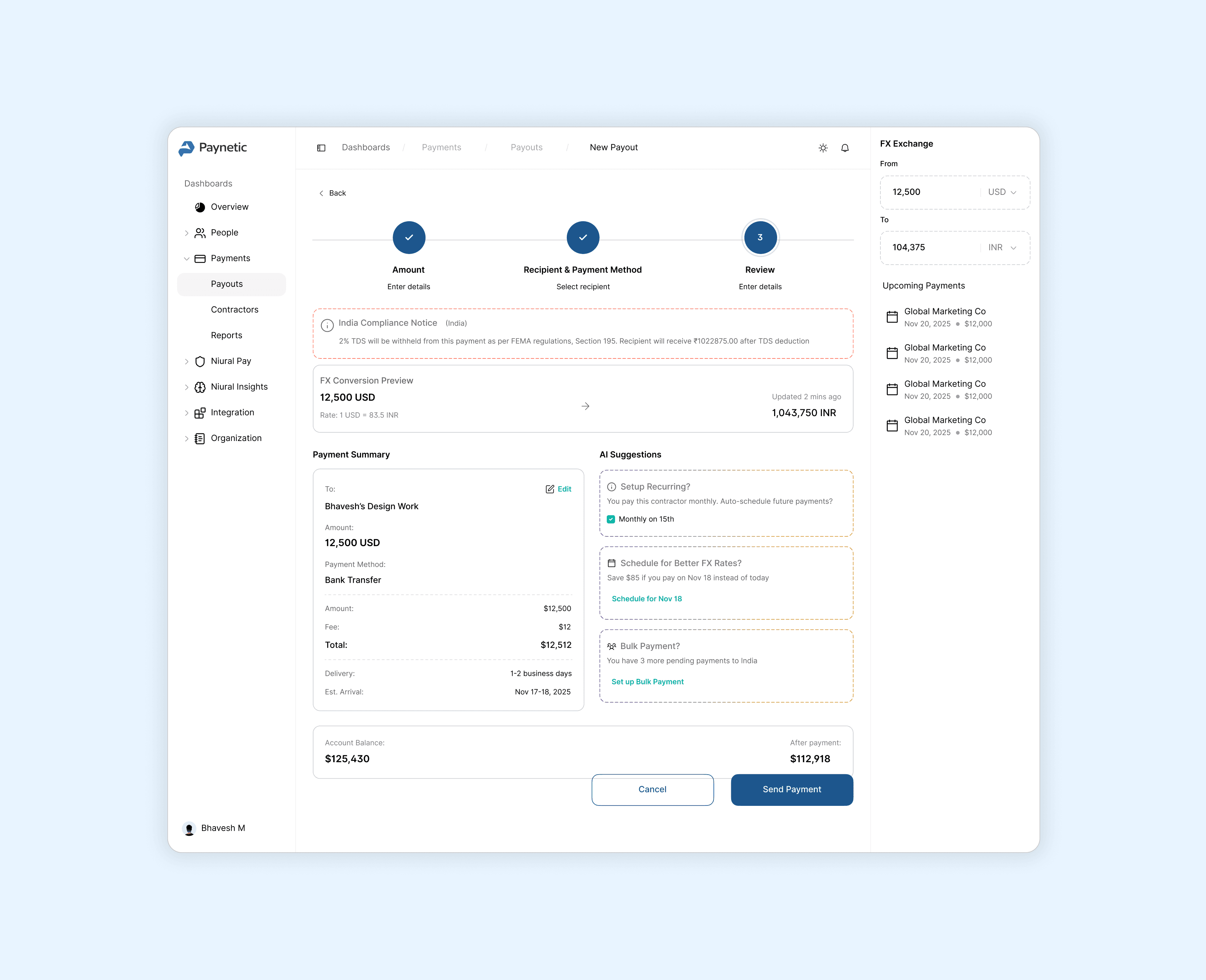Go to Recipient & Payment Method step circle

pos(582,238)
